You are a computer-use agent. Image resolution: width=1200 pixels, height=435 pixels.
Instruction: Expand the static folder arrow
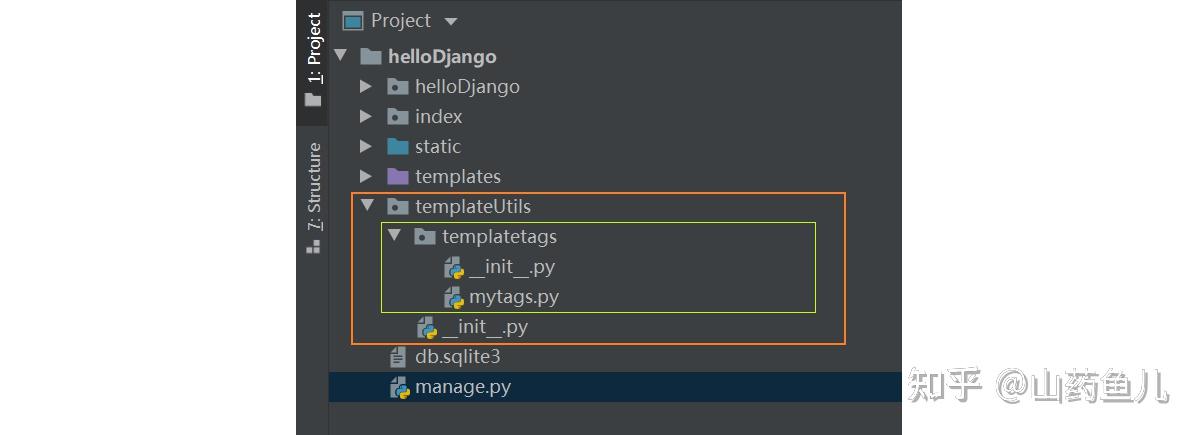click(x=367, y=146)
